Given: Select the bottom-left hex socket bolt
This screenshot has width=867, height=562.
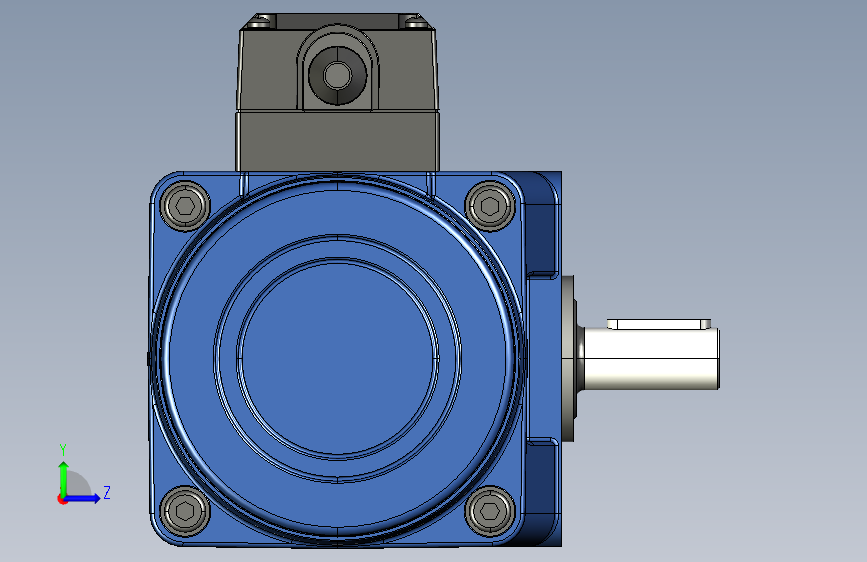Looking at the screenshot, I should 185,511.
